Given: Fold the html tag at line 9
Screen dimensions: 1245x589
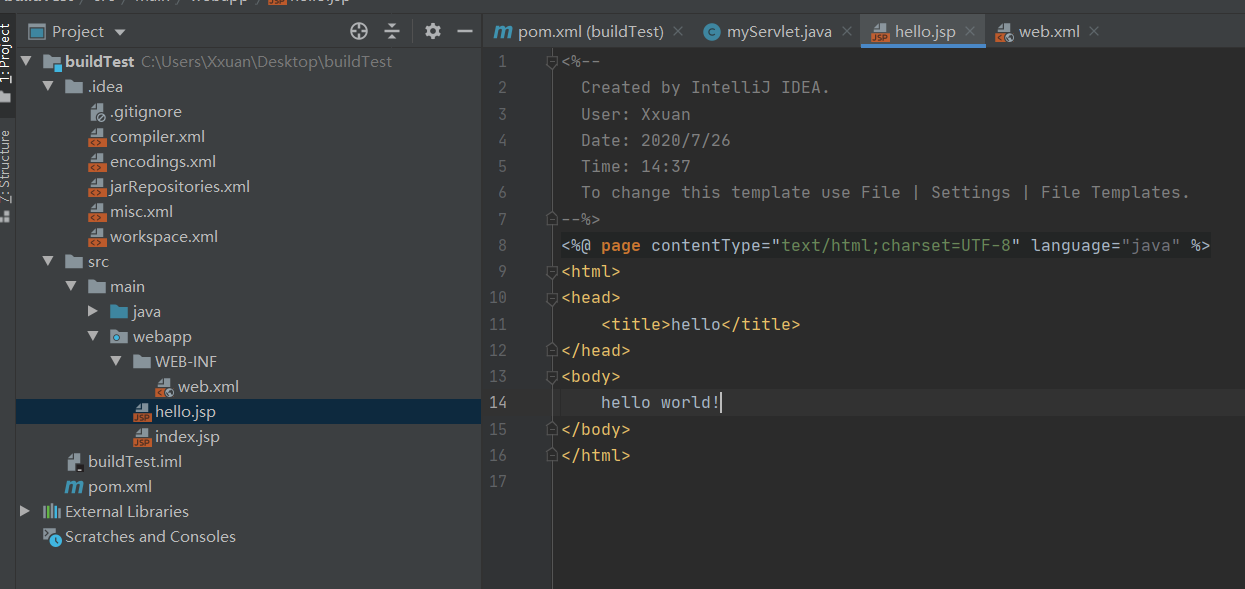Looking at the screenshot, I should click(x=552, y=272).
